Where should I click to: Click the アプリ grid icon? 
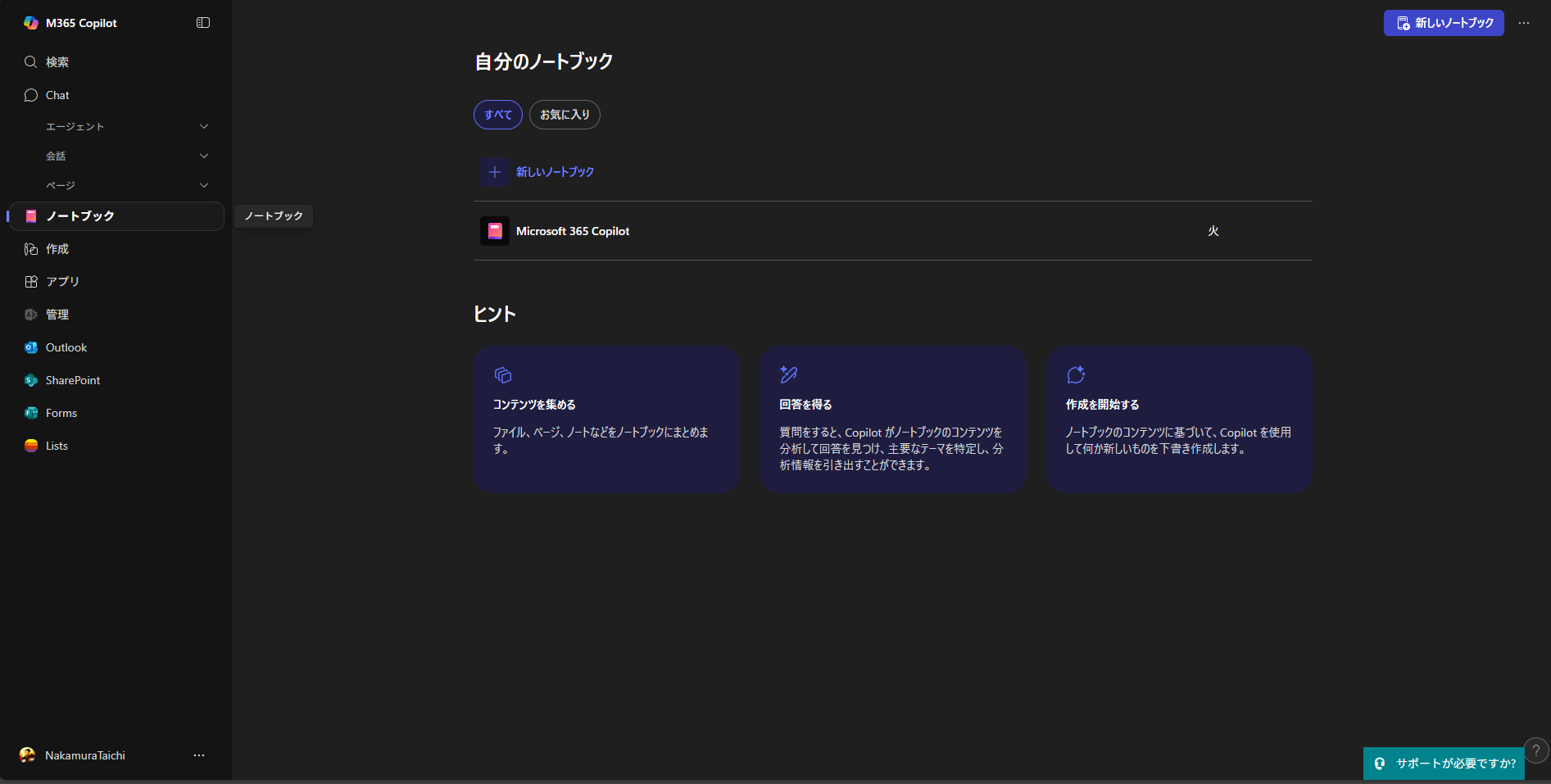coord(31,282)
